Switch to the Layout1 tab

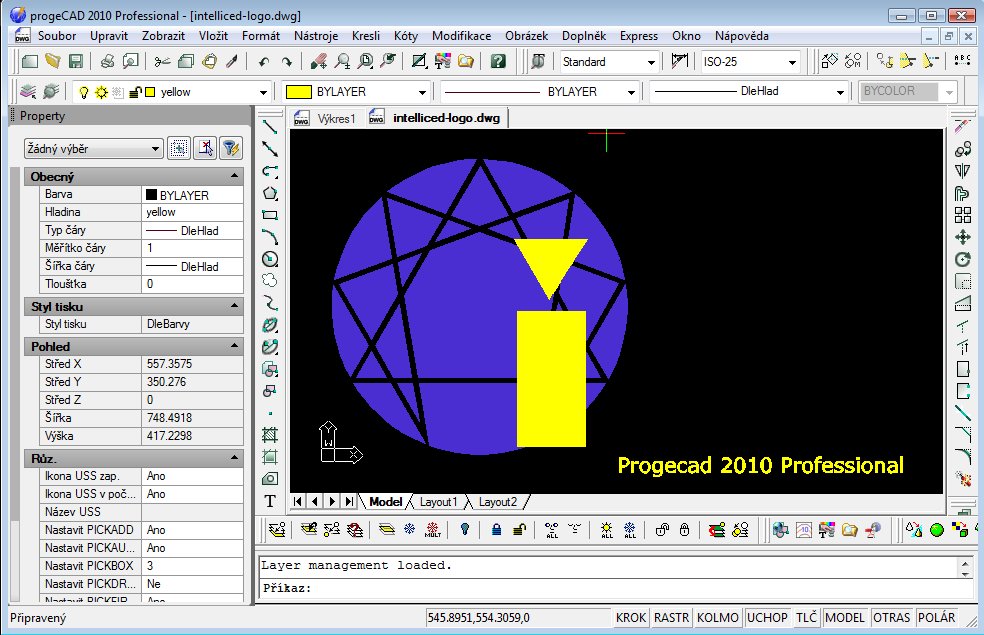pos(438,501)
